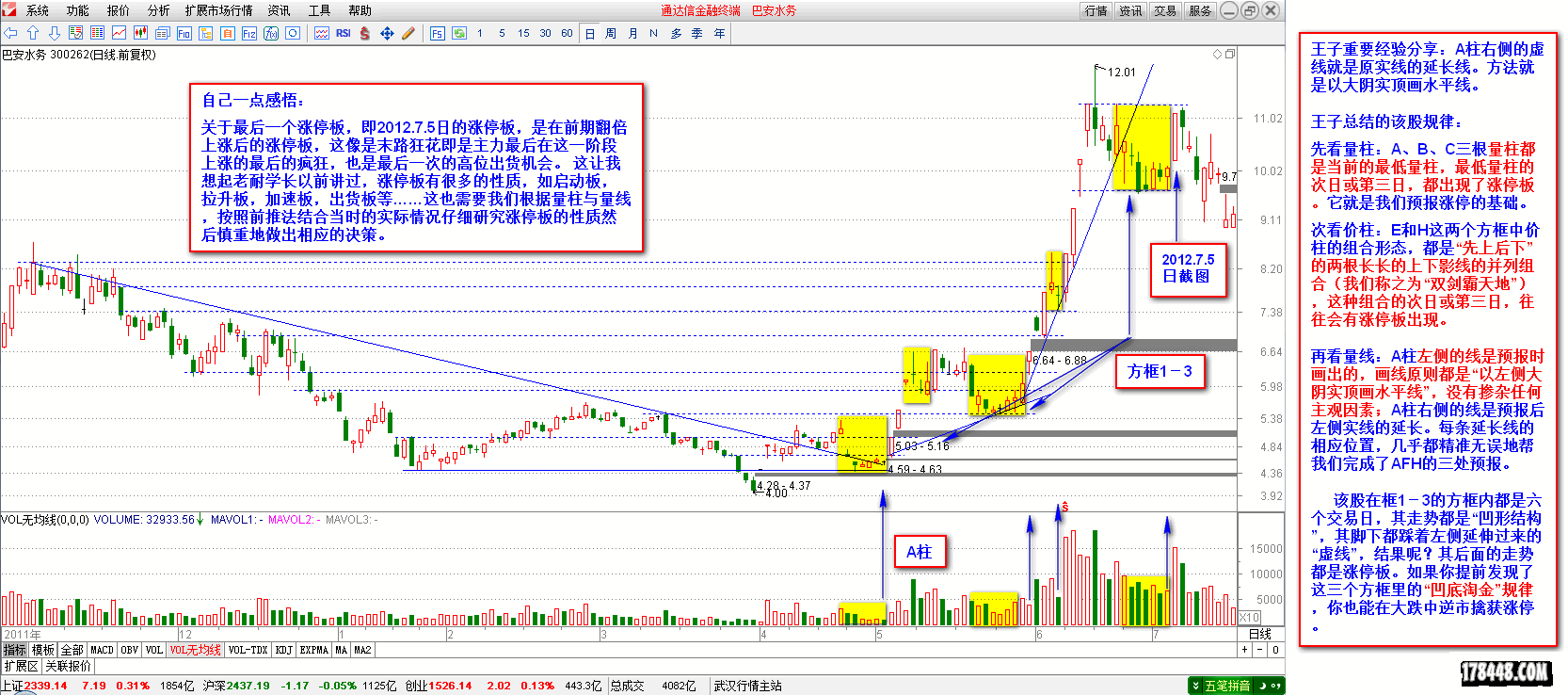Click the 行情 button at top right
This screenshot has height=695, width=1568.
coord(1096,10)
